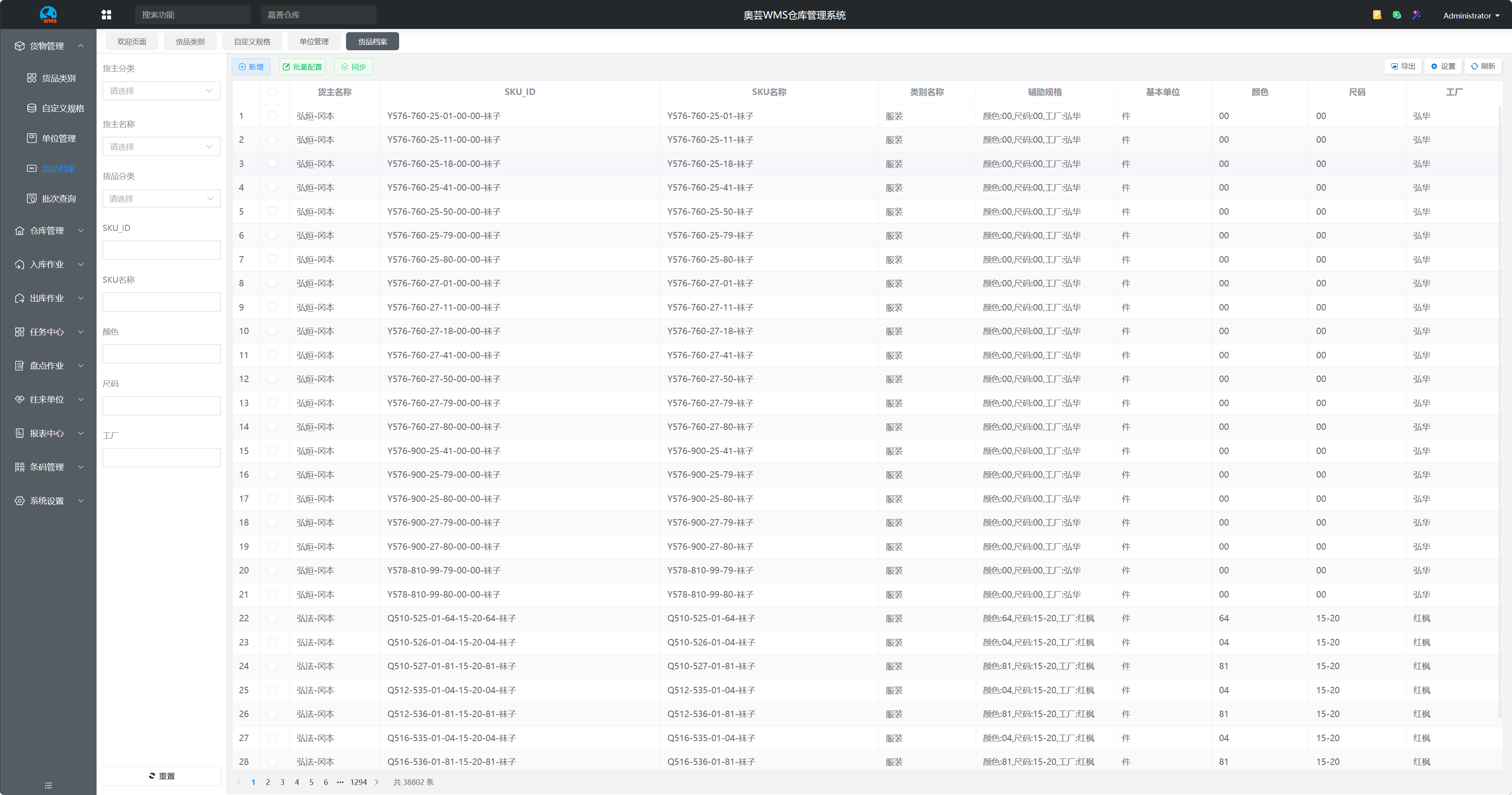Click the green circular icon in header

[1397, 14]
